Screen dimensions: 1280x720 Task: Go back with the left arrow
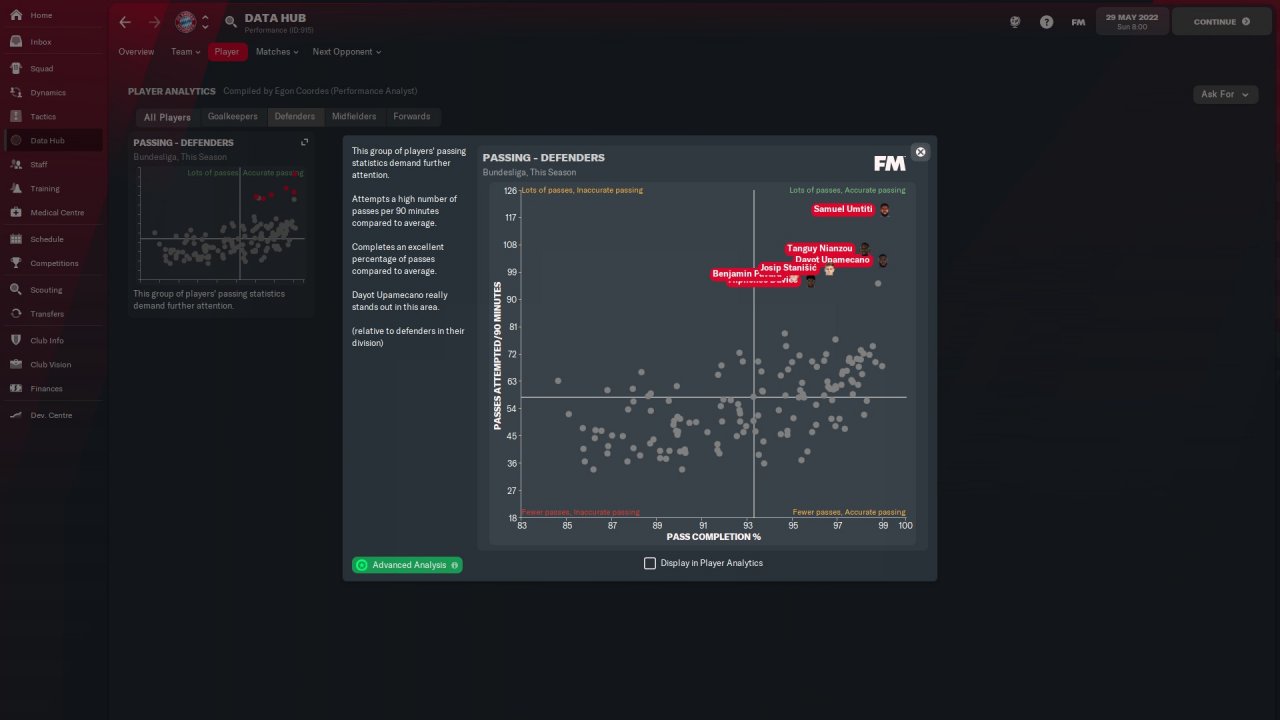pyautogui.click(x=125, y=22)
